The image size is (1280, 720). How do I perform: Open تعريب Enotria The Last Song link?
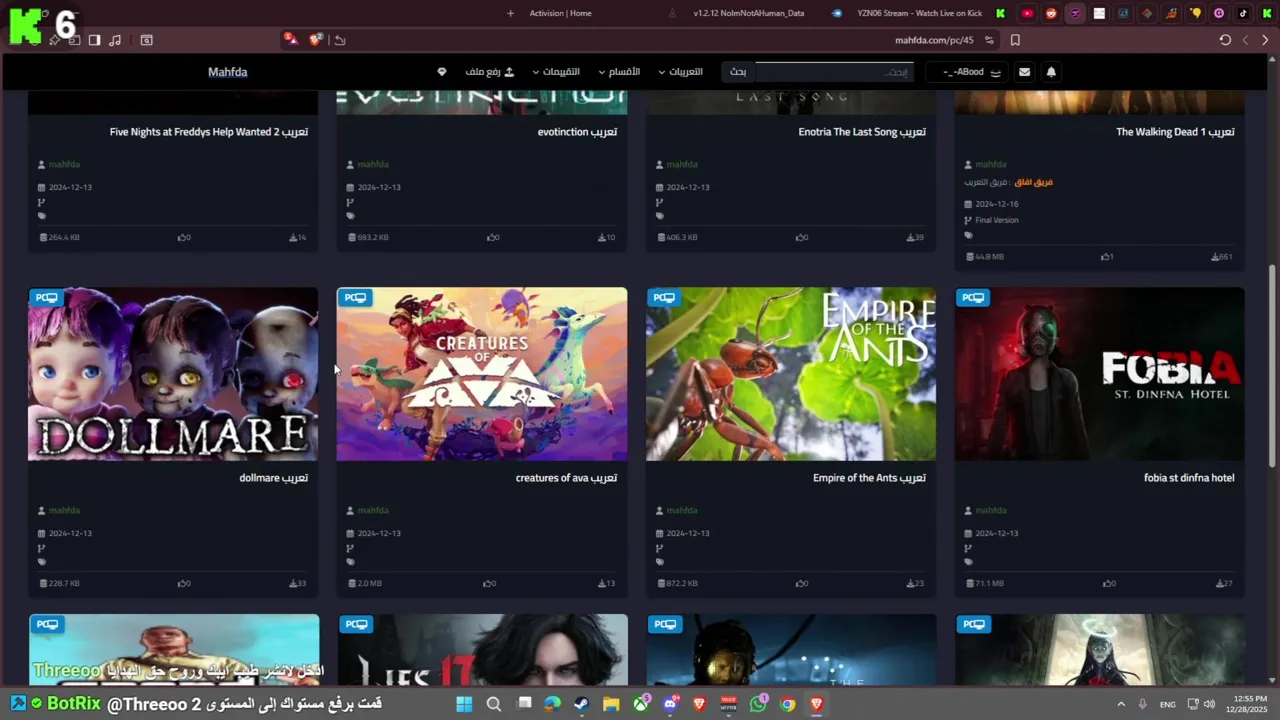pyautogui.click(x=862, y=132)
